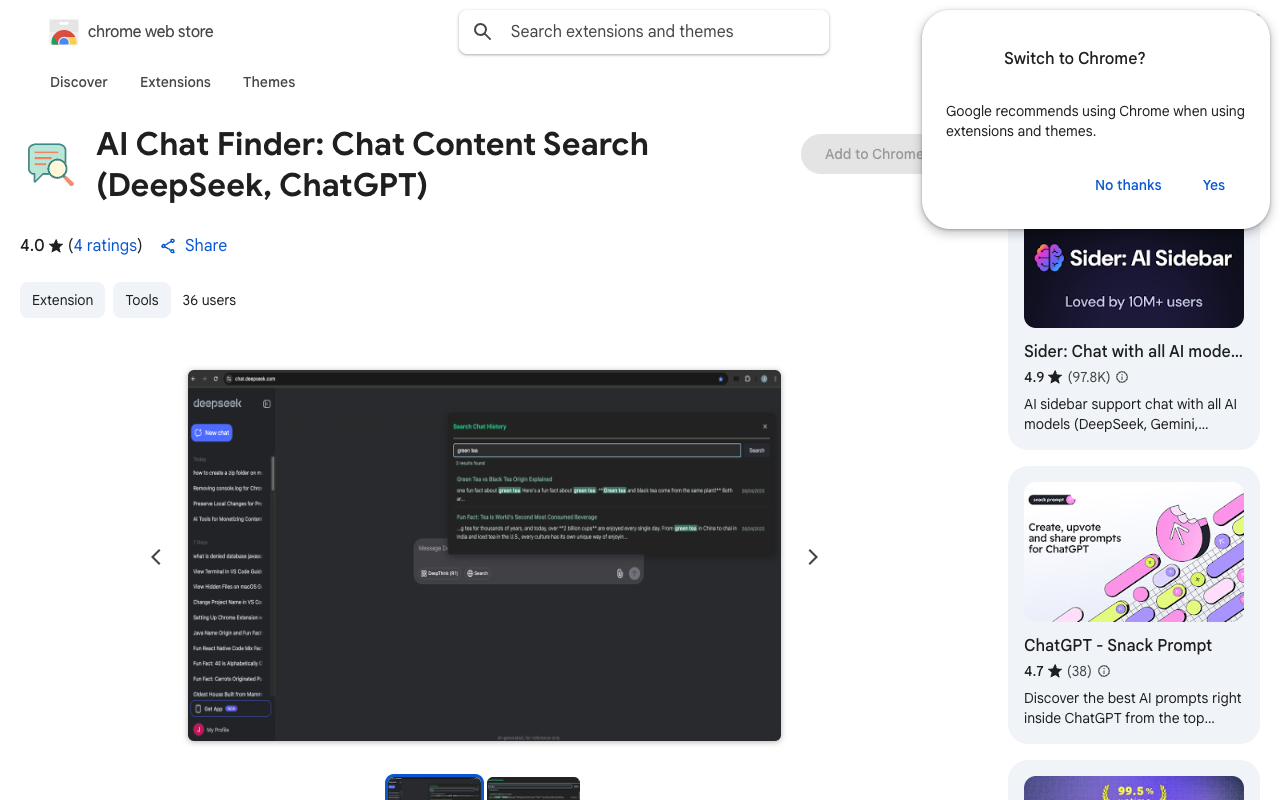Focus the Search extensions and themes field
The image size is (1280, 800).
pyautogui.click(x=644, y=32)
